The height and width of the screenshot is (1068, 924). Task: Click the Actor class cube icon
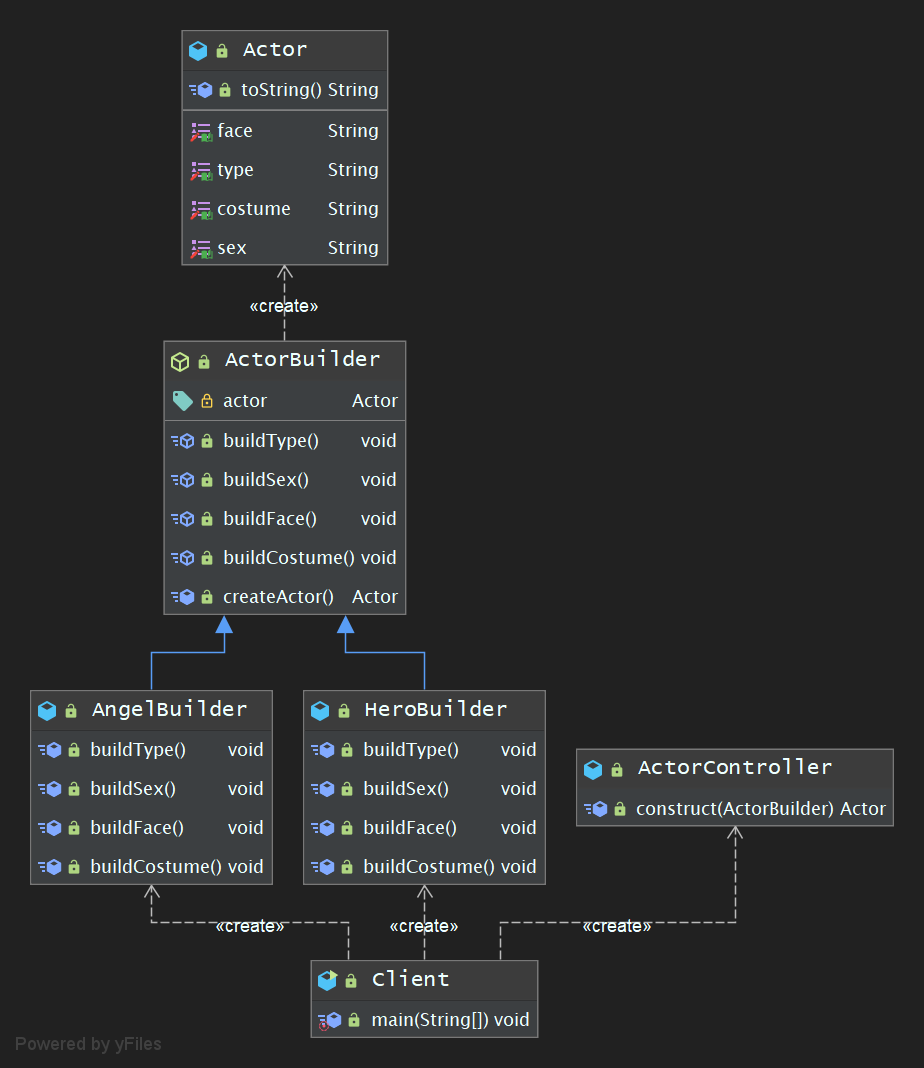[198, 50]
